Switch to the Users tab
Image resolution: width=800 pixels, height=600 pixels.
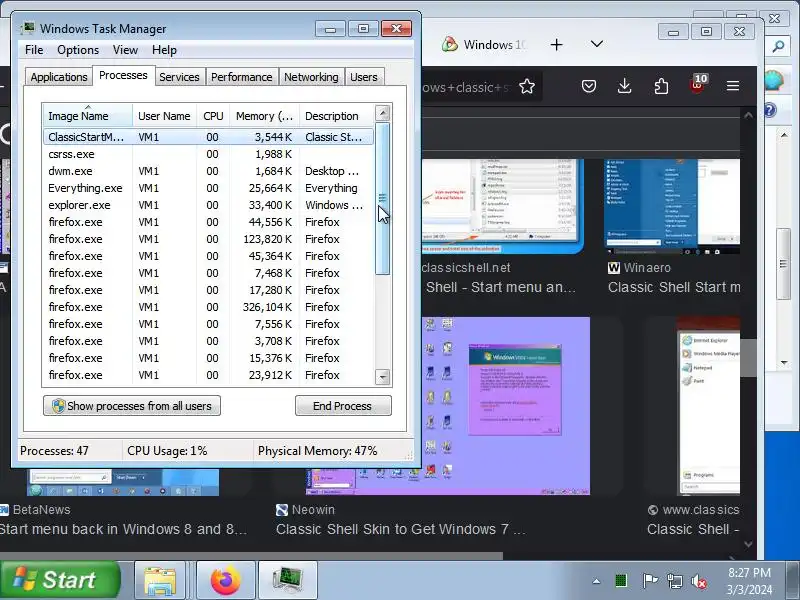click(364, 77)
